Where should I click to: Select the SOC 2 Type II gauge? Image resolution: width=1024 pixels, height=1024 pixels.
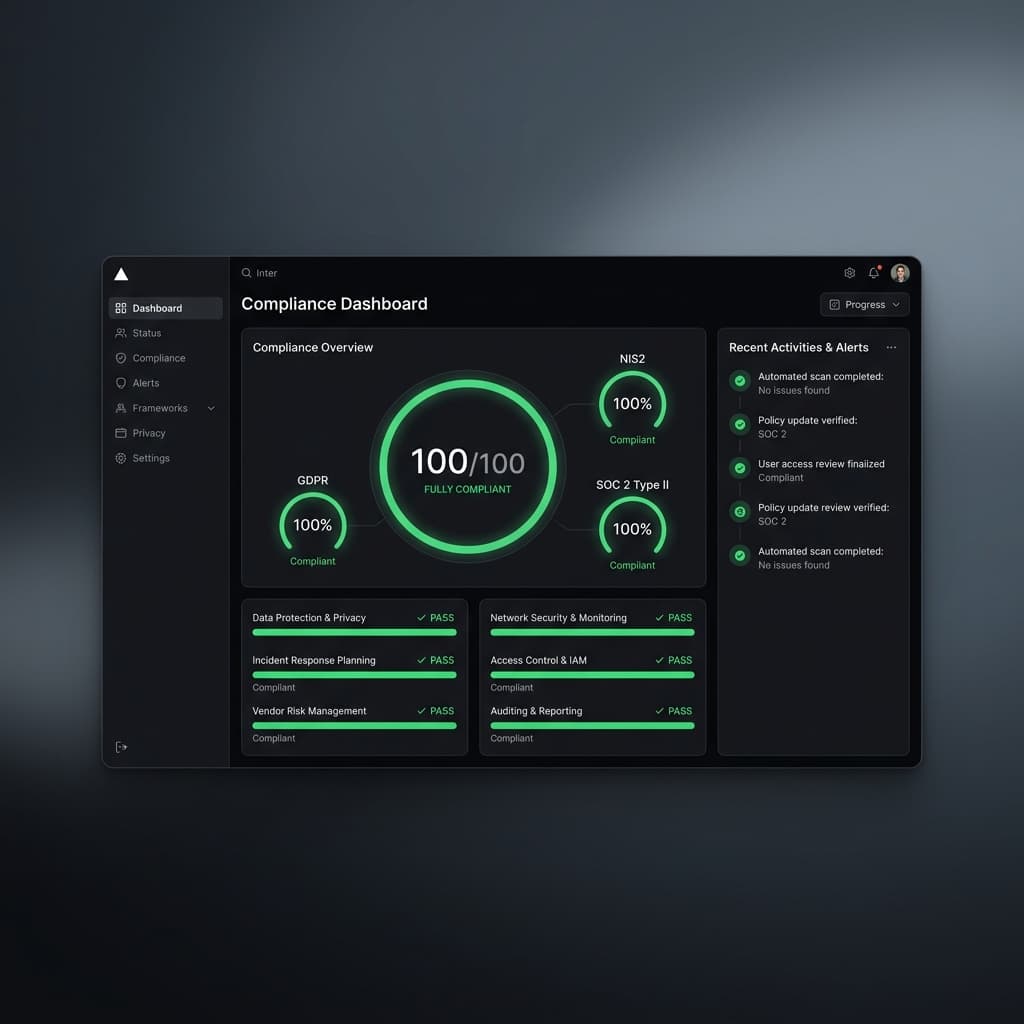tap(632, 526)
